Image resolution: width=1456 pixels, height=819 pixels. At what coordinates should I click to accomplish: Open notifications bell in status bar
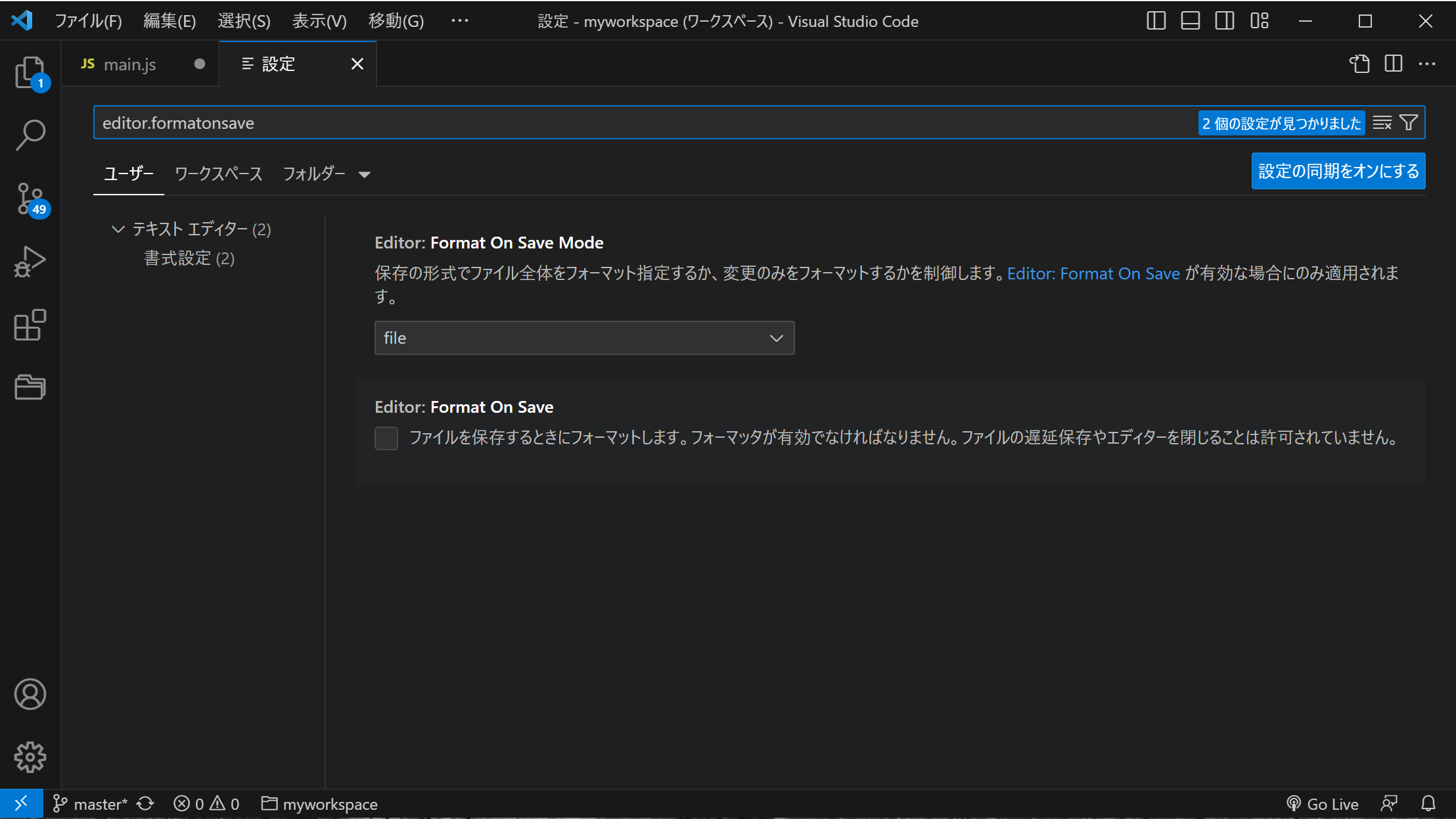(1428, 804)
